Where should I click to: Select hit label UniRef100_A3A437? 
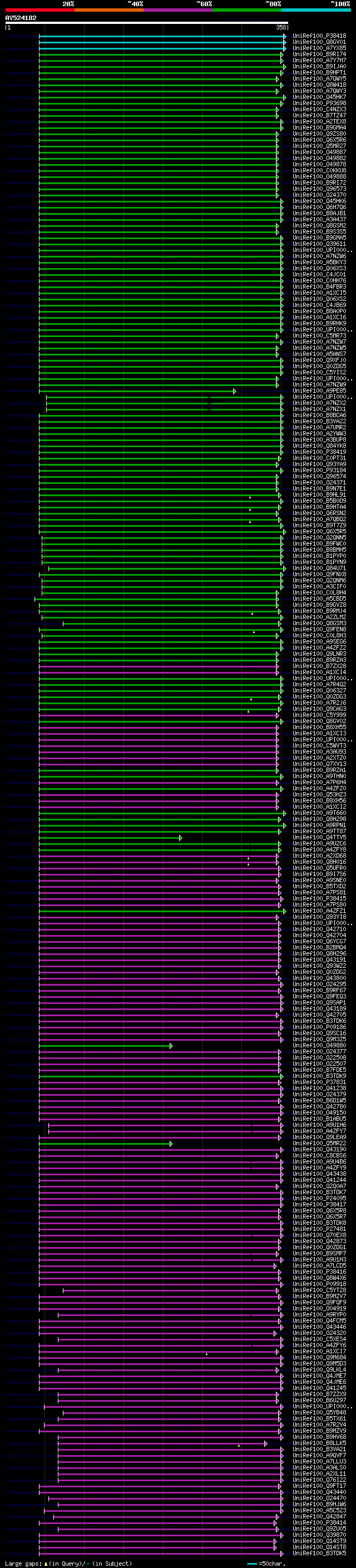point(319,220)
